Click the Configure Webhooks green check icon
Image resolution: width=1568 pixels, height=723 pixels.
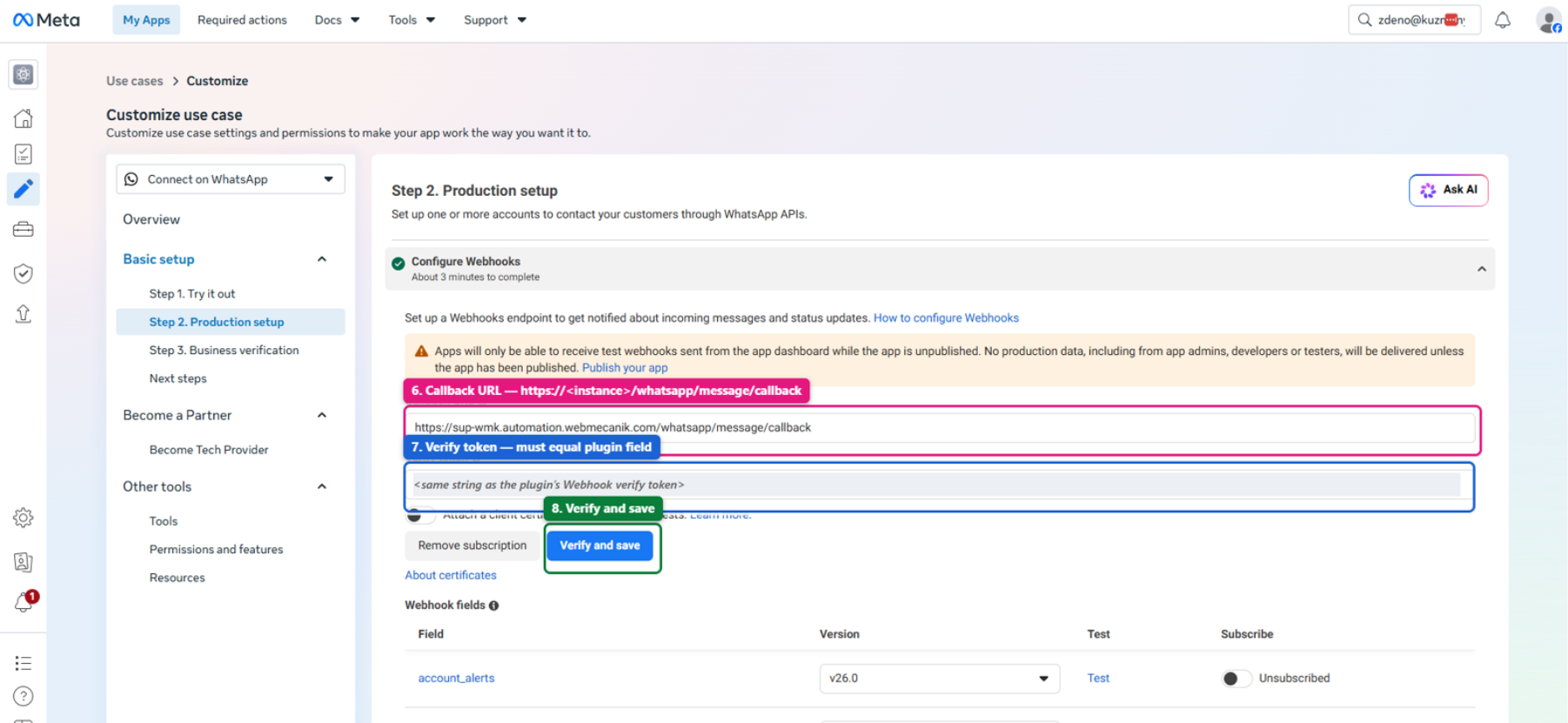tap(399, 264)
